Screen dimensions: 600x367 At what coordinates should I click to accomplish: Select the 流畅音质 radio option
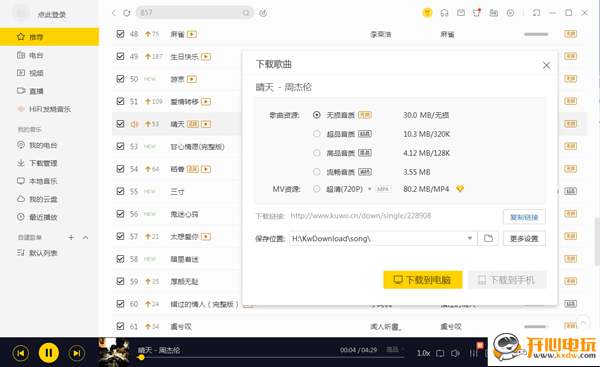tap(316, 172)
